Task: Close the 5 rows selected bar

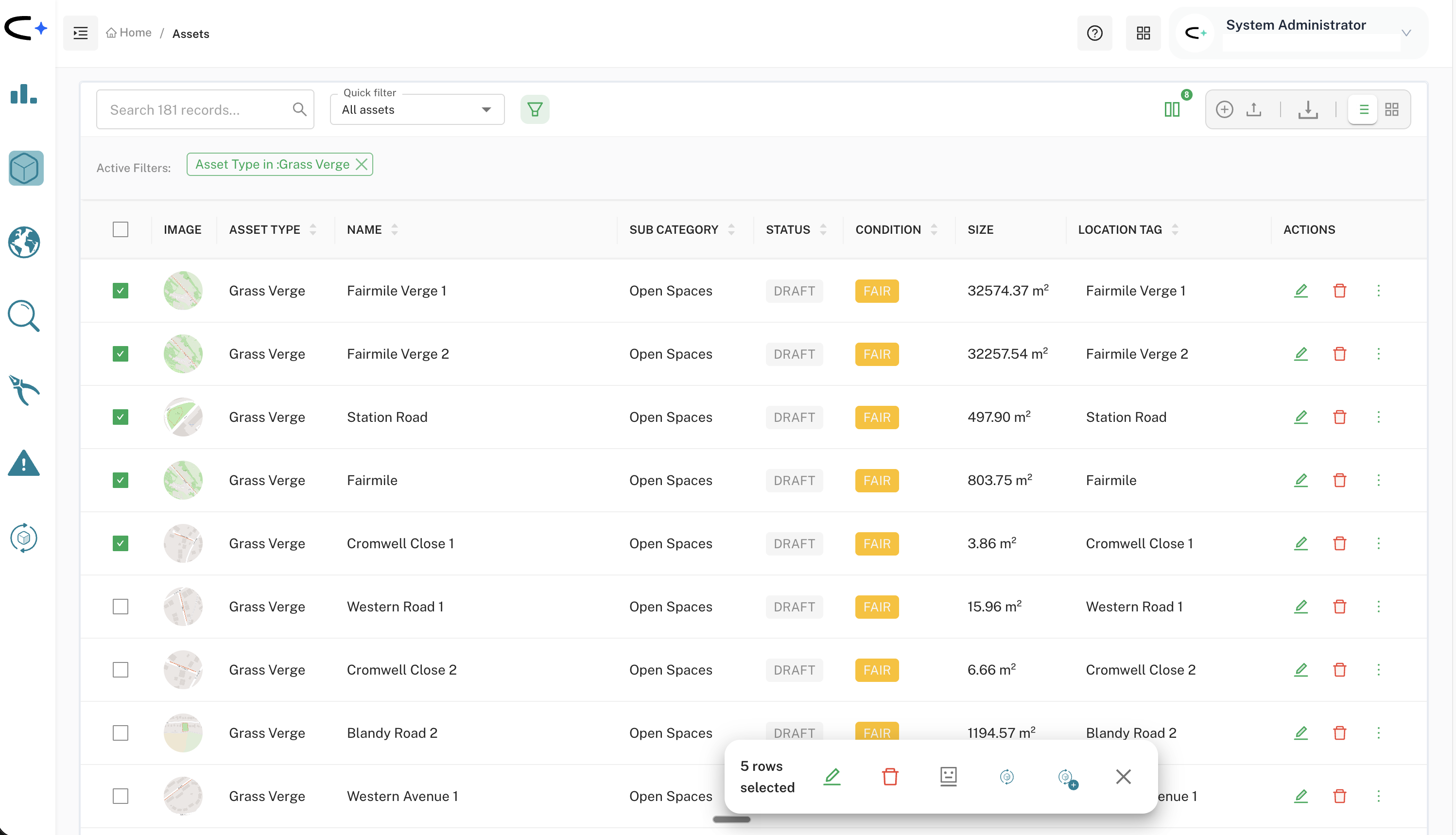Action: [x=1124, y=777]
